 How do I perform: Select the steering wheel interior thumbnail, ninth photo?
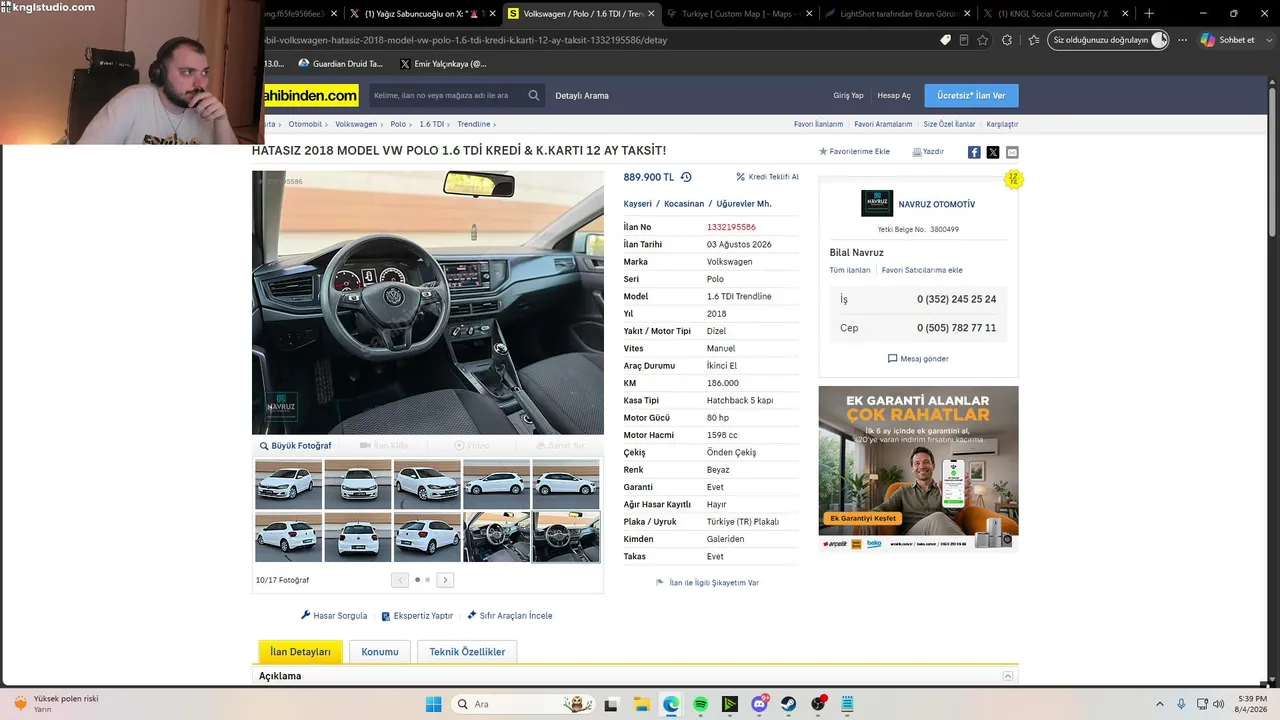(x=496, y=537)
